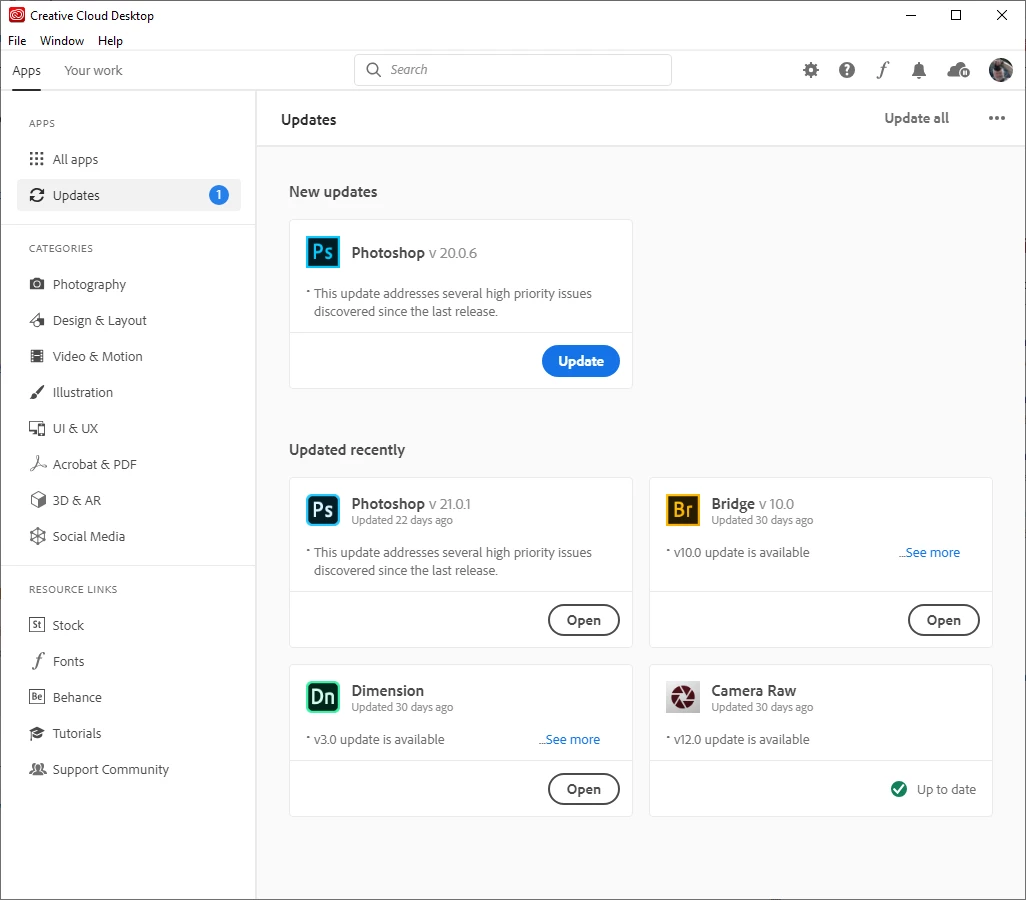Click the Social Media icon
This screenshot has width=1026, height=900.
pyautogui.click(x=38, y=536)
